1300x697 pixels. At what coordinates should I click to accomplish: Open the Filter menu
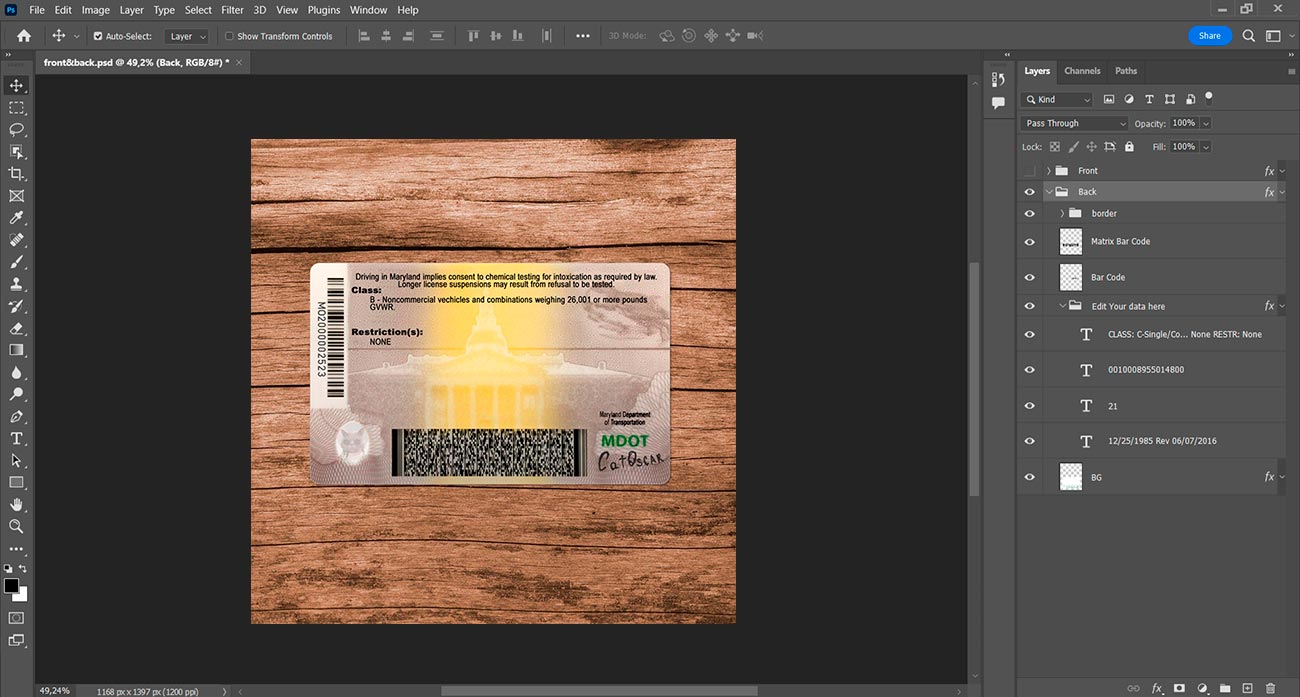(x=232, y=10)
